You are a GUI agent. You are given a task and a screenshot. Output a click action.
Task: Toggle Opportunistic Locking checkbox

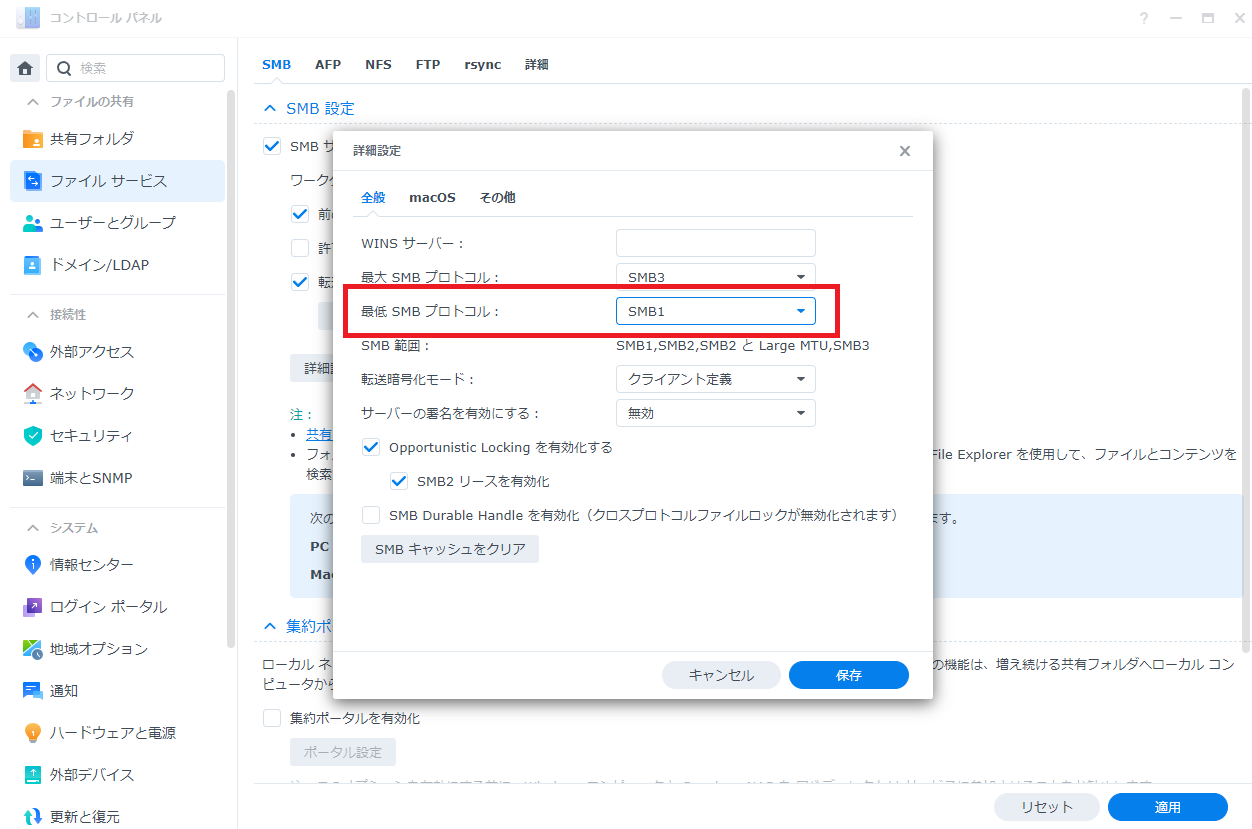371,447
